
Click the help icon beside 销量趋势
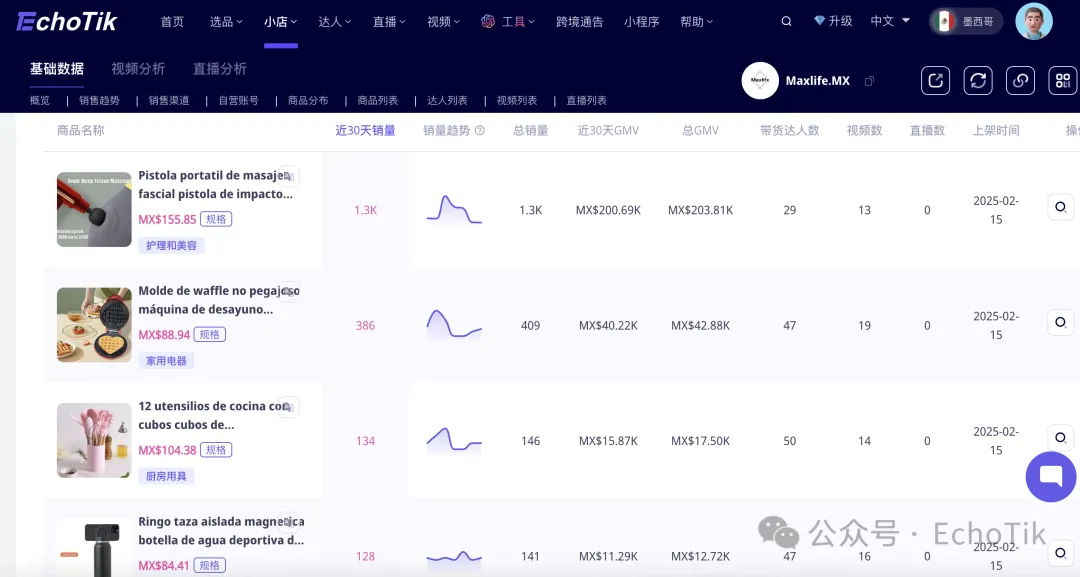(480, 130)
